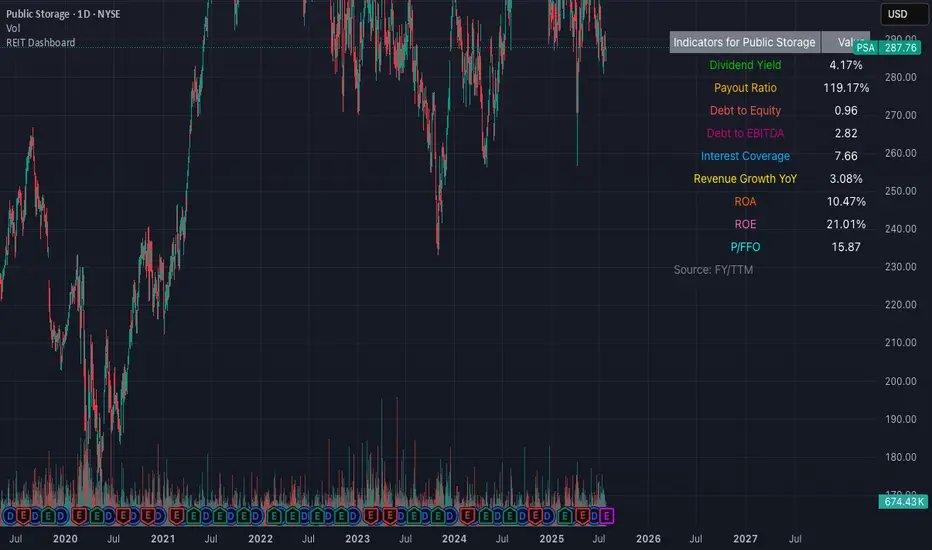
Task: Click the Payout Ratio row label
Action: click(745, 87)
